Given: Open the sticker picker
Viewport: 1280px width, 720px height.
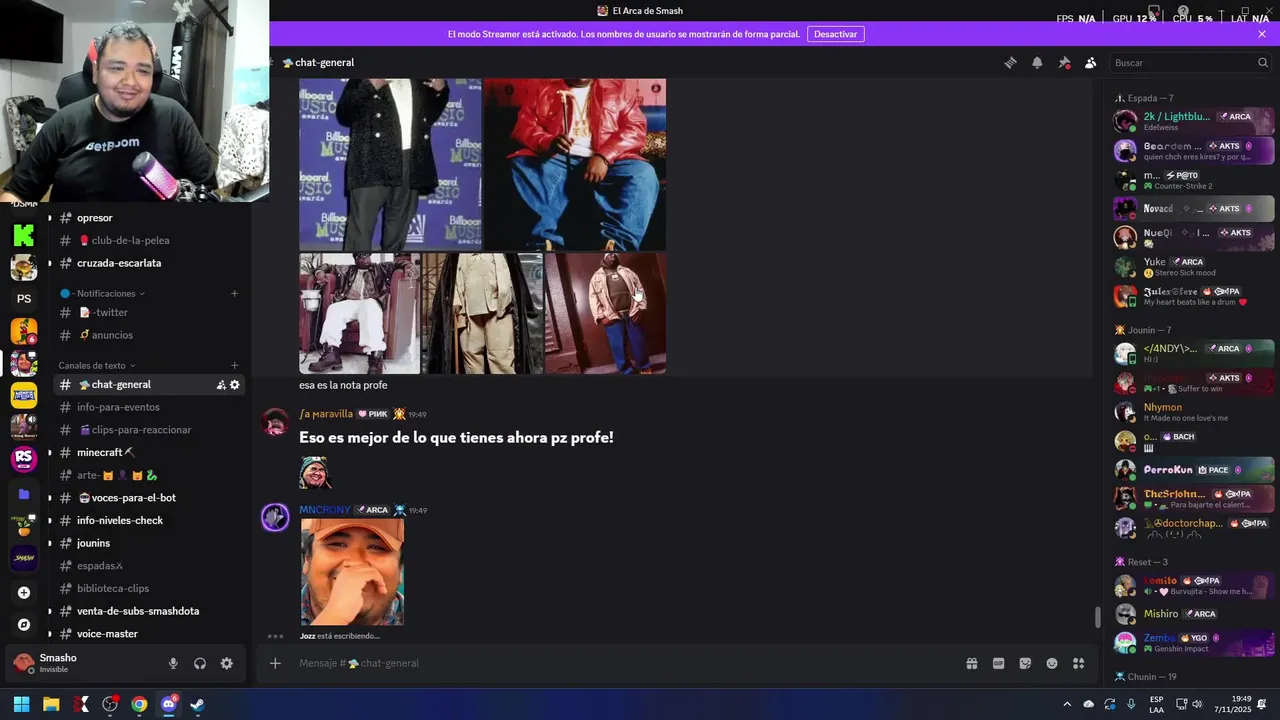Looking at the screenshot, I should (1025, 663).
